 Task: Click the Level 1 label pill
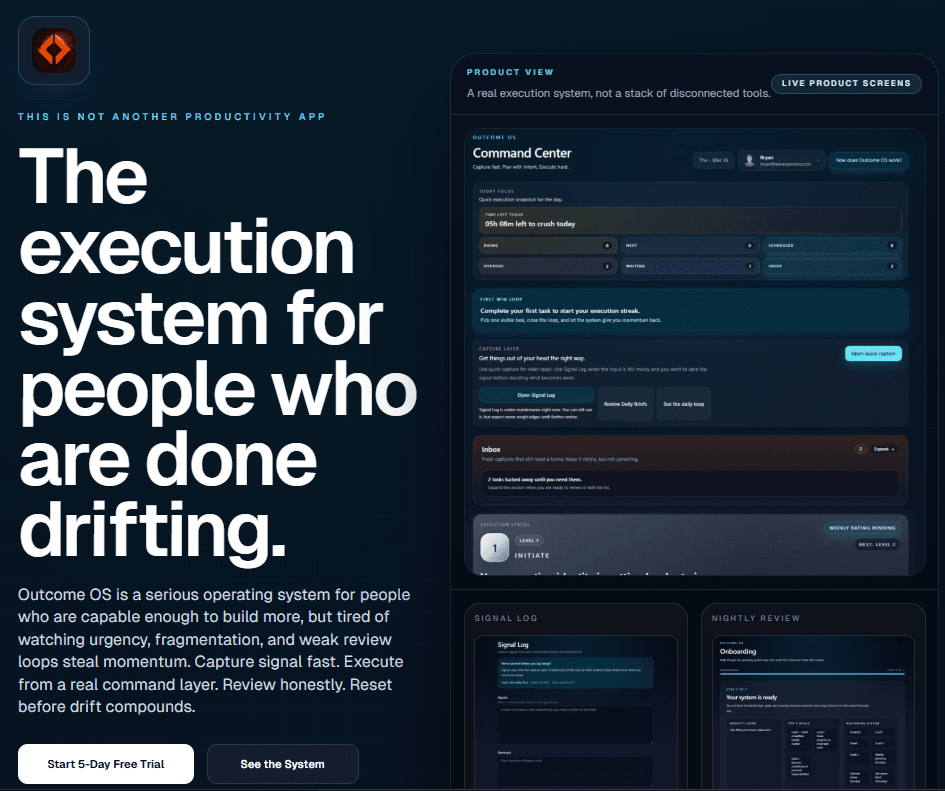pos(529,540)
